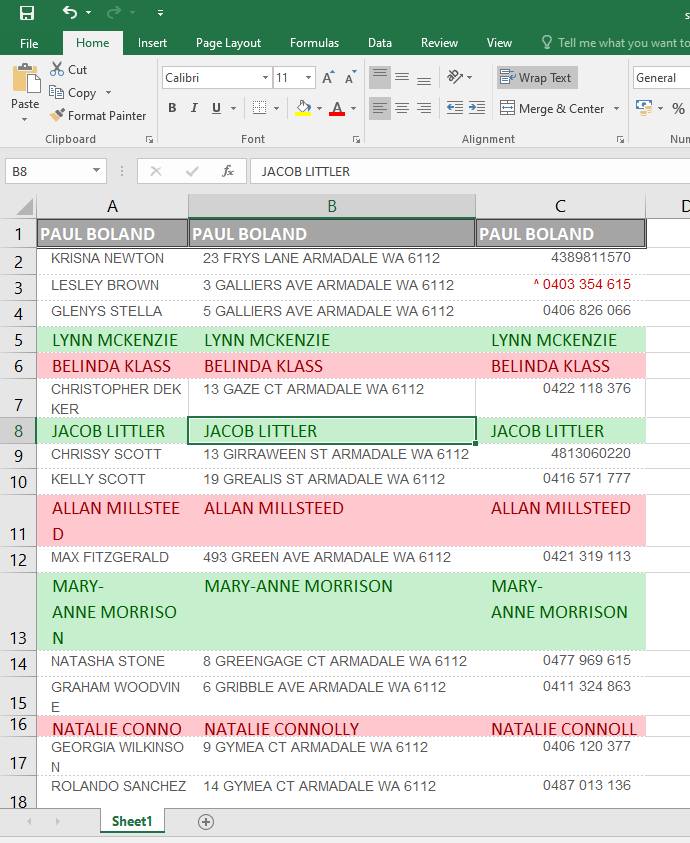The image size is (690, 843).
Task: Toggle Top Align
Action: [x=380, y=78]
